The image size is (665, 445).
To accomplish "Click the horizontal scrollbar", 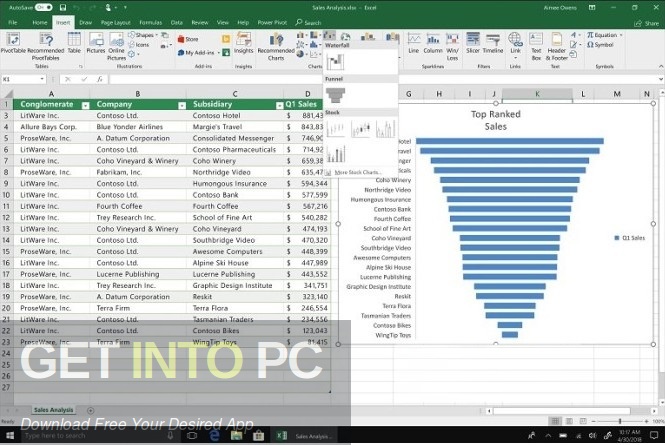I will pos(561,411).
